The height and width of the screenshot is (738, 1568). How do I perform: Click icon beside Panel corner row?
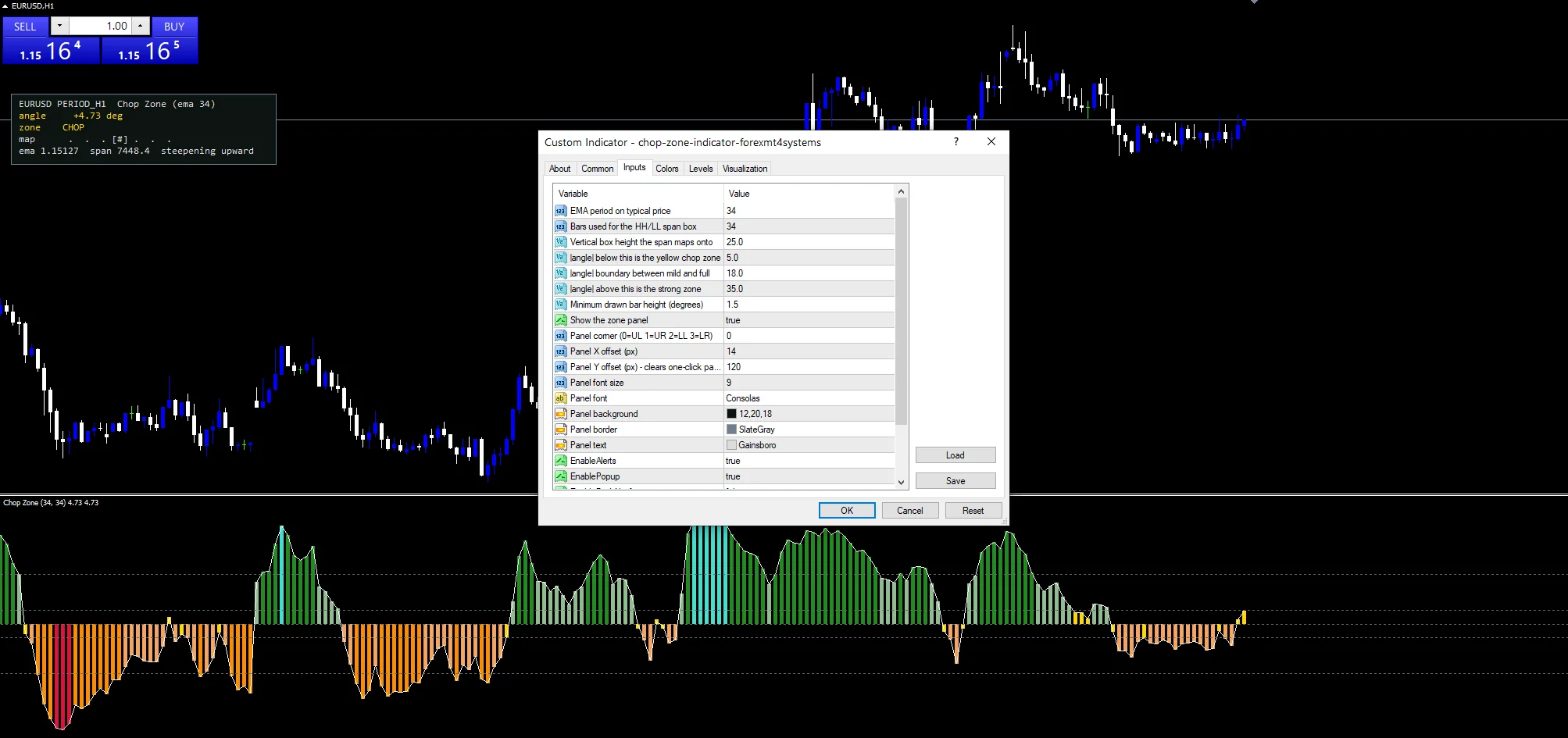tap(560, 336)
